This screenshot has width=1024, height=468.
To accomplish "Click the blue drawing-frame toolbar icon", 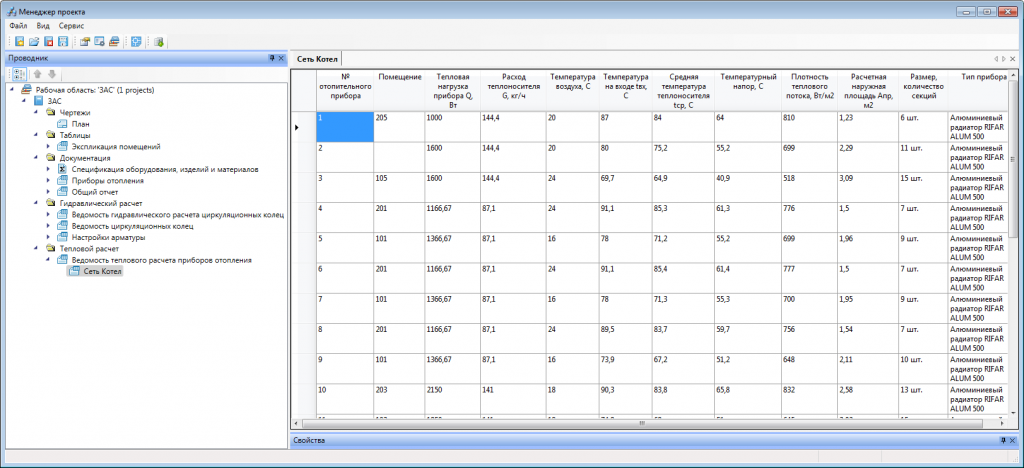I will click(x=136, y=42).
